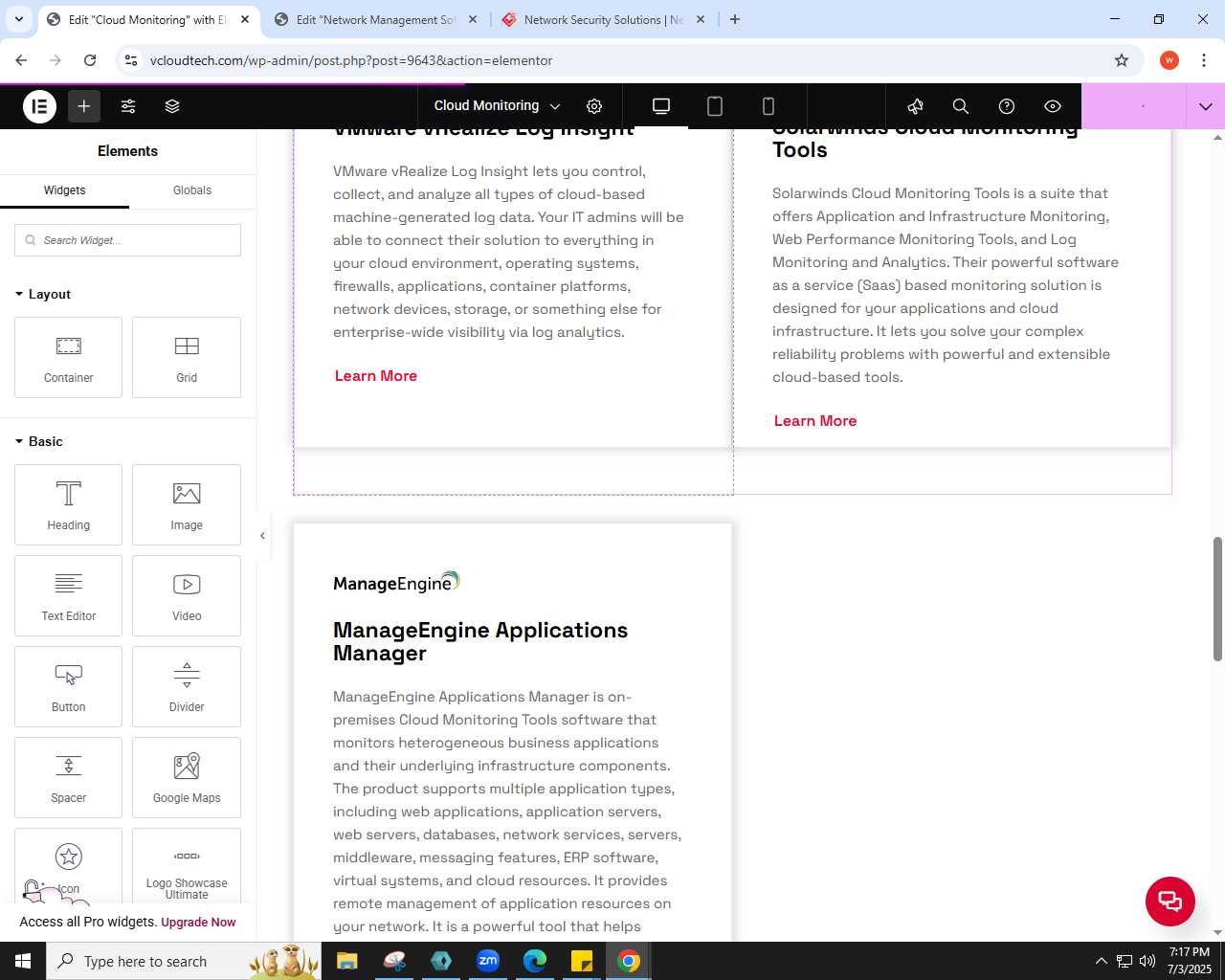Select the Image widget
The image size is (1225, 980).
click(x=187, y=504)
